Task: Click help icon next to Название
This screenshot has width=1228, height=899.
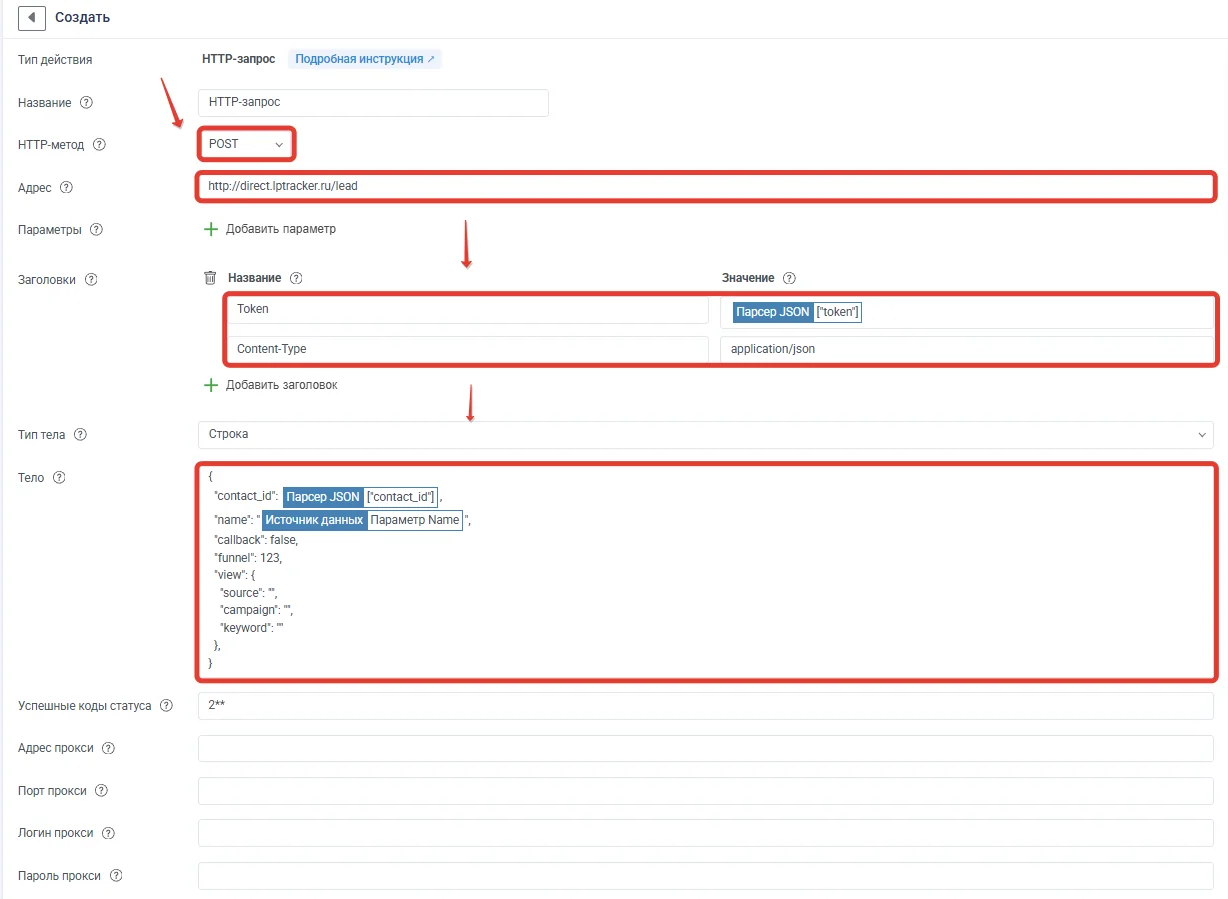Action: (86, 102)
